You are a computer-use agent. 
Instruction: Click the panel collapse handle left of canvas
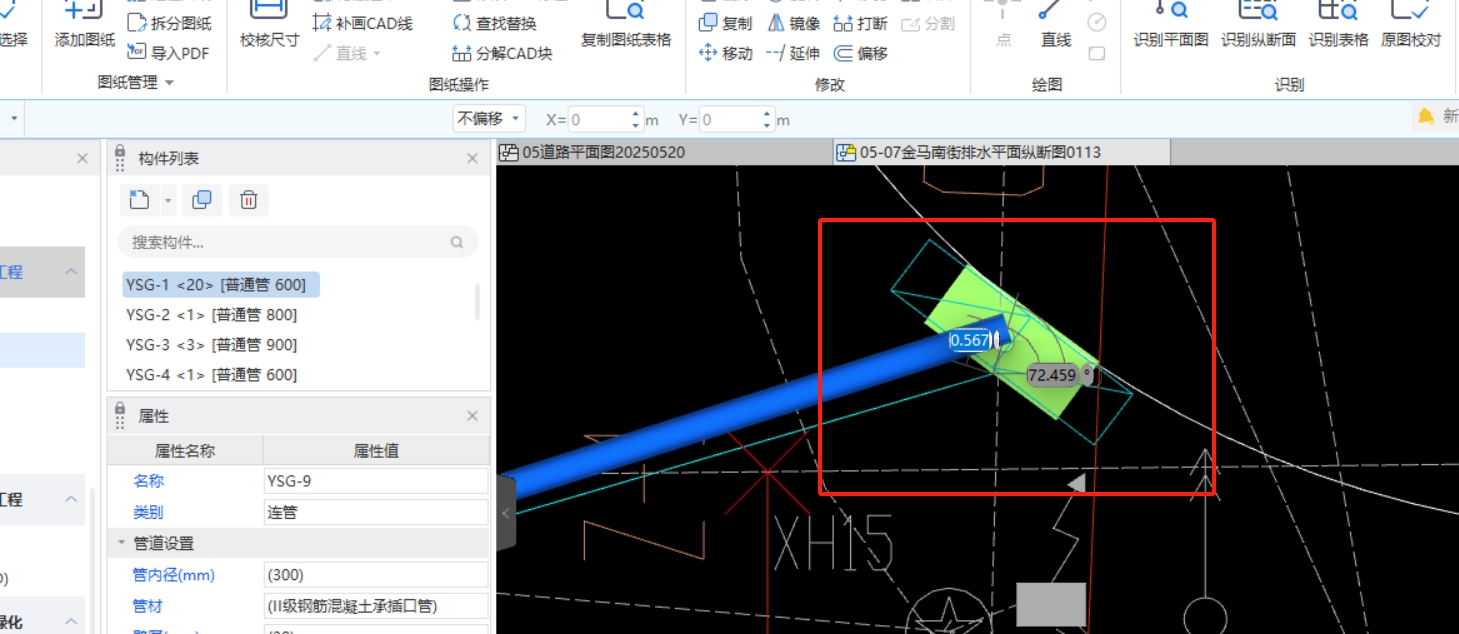click(506, 513)
